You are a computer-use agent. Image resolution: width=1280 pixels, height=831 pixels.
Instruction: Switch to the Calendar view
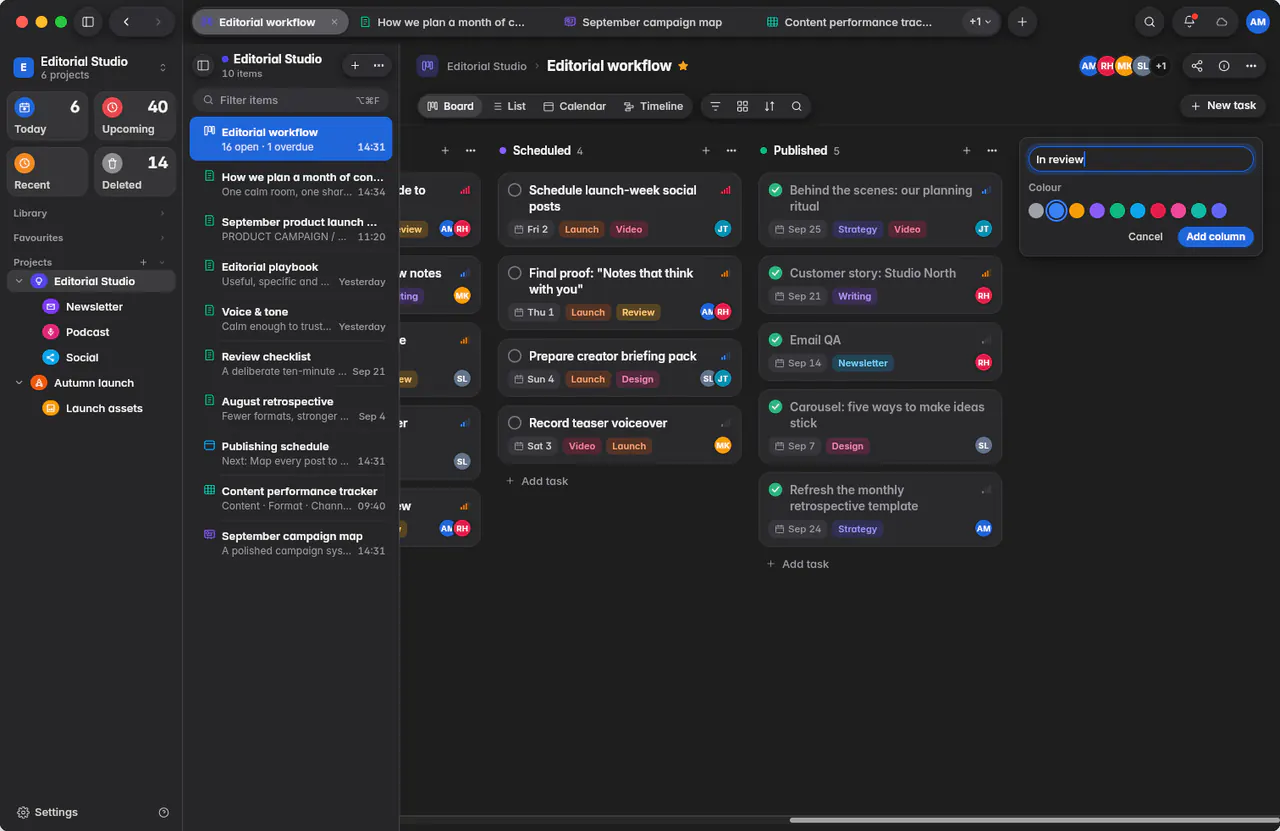point(575,106)
